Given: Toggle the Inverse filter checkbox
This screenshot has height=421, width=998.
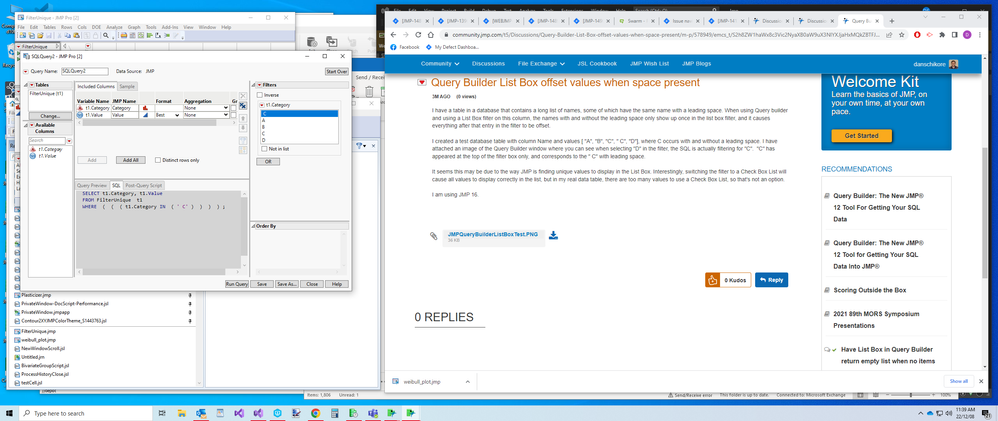Looking at the screenshot, I should click(x=260, y=95).
